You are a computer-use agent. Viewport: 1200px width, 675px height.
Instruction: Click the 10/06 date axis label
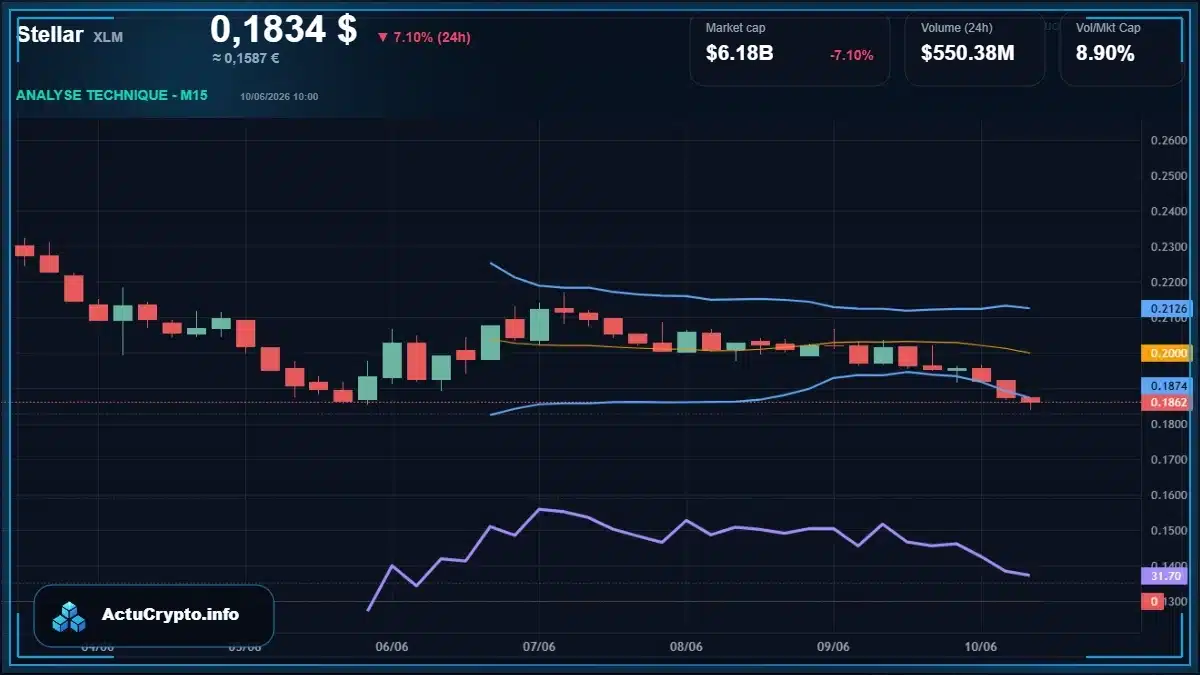pyautogui.click(x=981, y=646)
